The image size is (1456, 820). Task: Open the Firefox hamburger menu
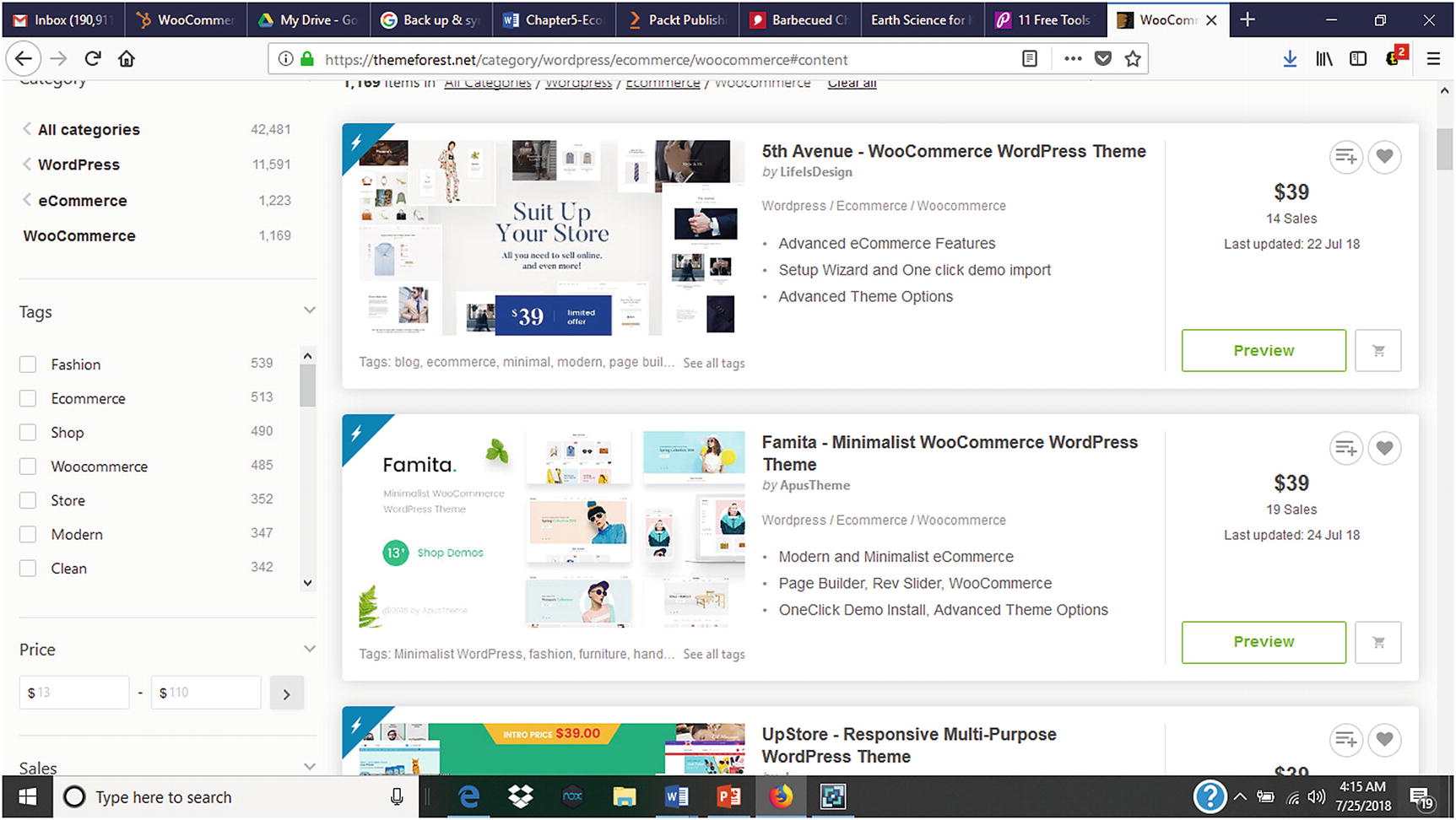1433,58
